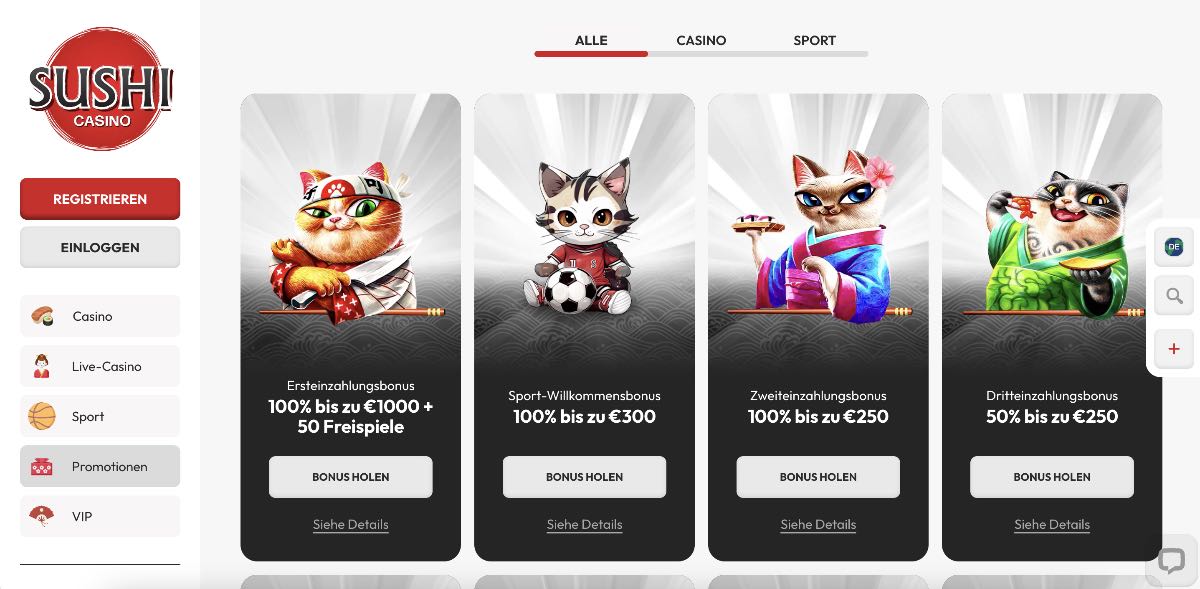Click the Sushi Casino logo

click(x=100, y=89)
